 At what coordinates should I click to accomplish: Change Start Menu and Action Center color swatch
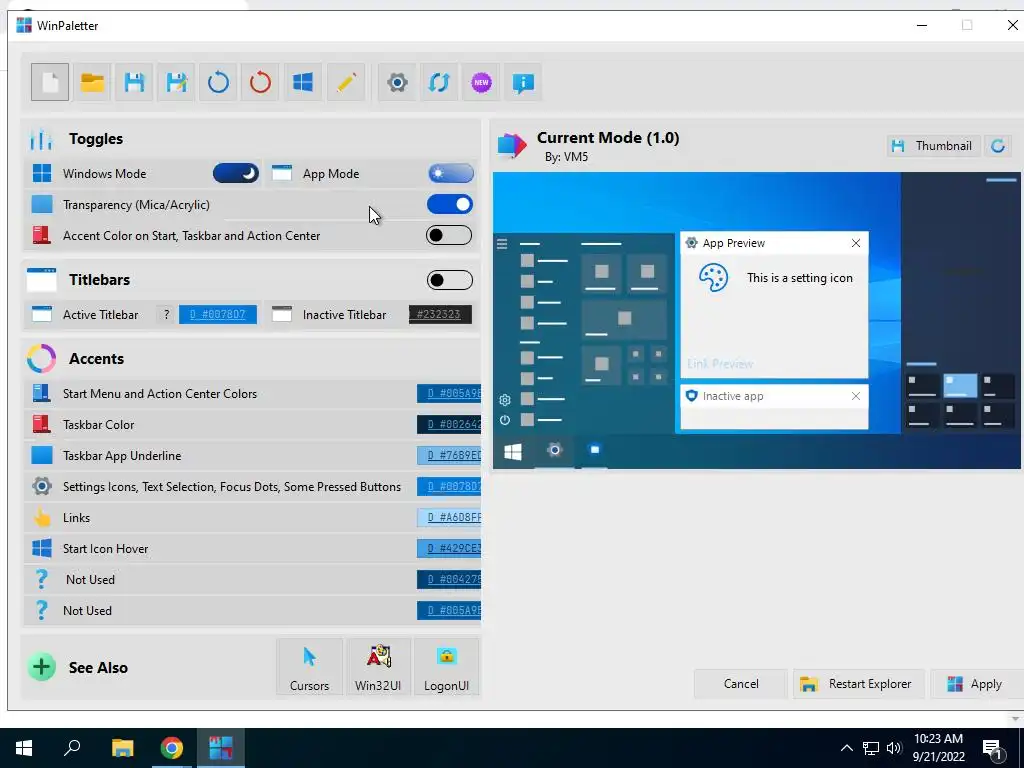[x=449, y=394]
